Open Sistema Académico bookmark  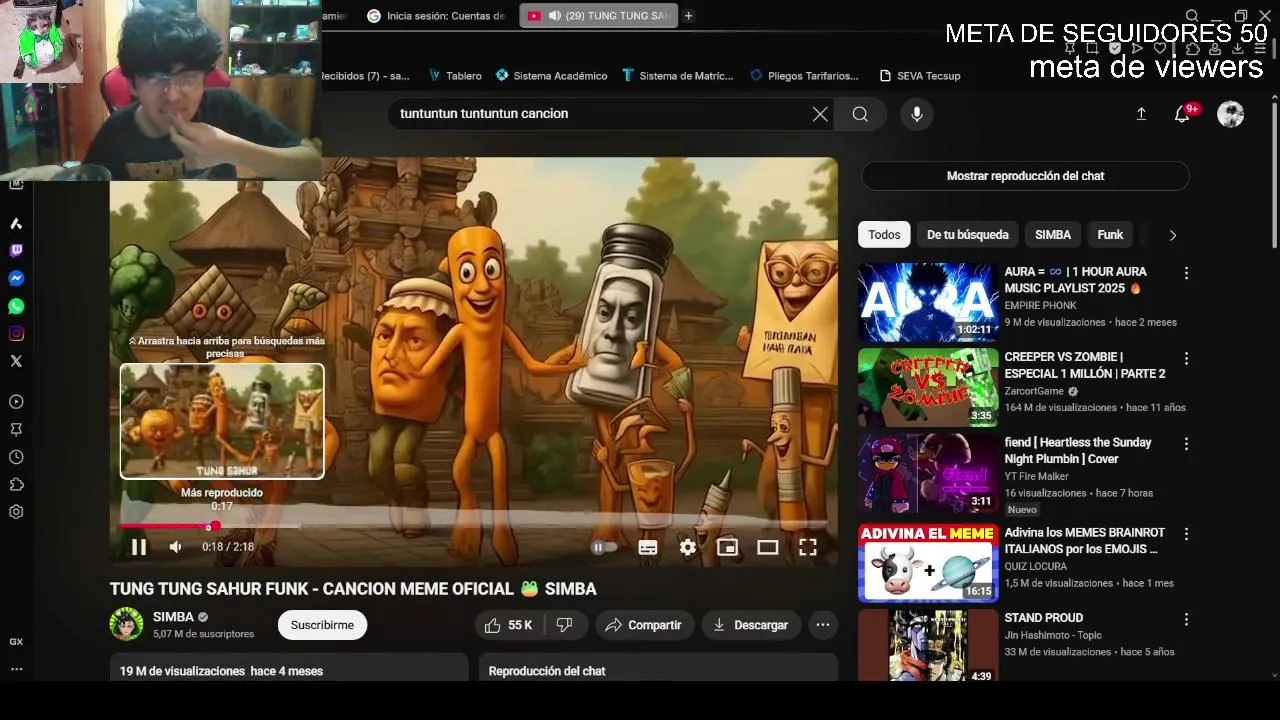[x=551, y=76]
